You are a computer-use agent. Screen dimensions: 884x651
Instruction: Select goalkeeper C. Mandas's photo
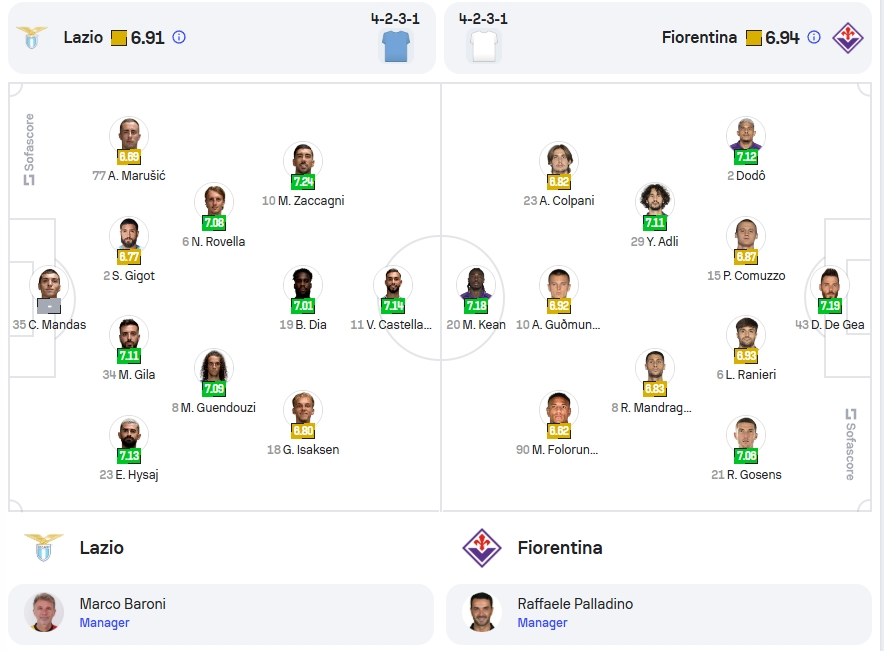(x=49, y=285)
